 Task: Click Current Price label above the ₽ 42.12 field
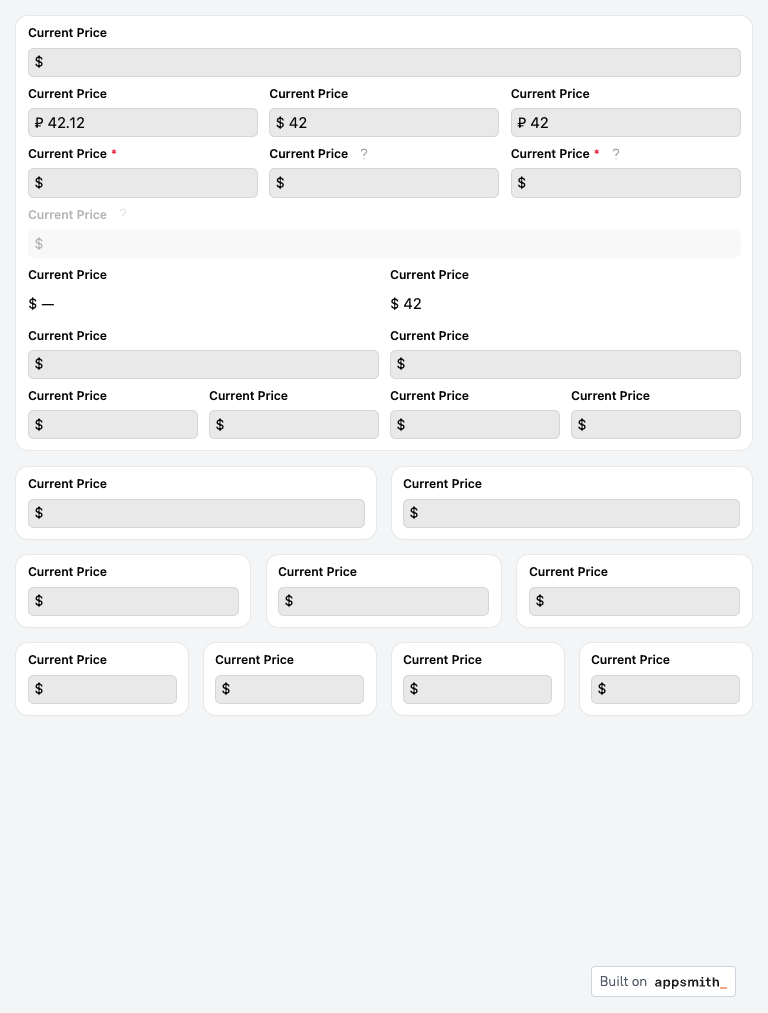[x=67, y=94]
